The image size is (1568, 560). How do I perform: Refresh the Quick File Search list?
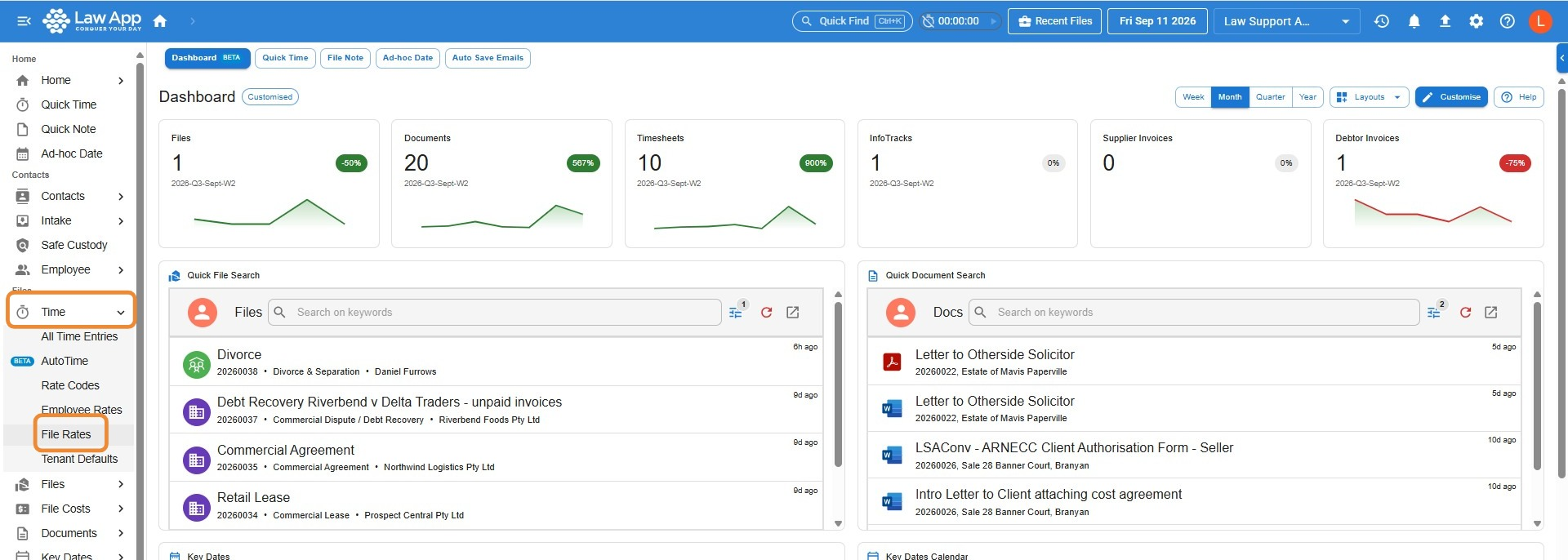pyautogui.click(x=766, y=313)
